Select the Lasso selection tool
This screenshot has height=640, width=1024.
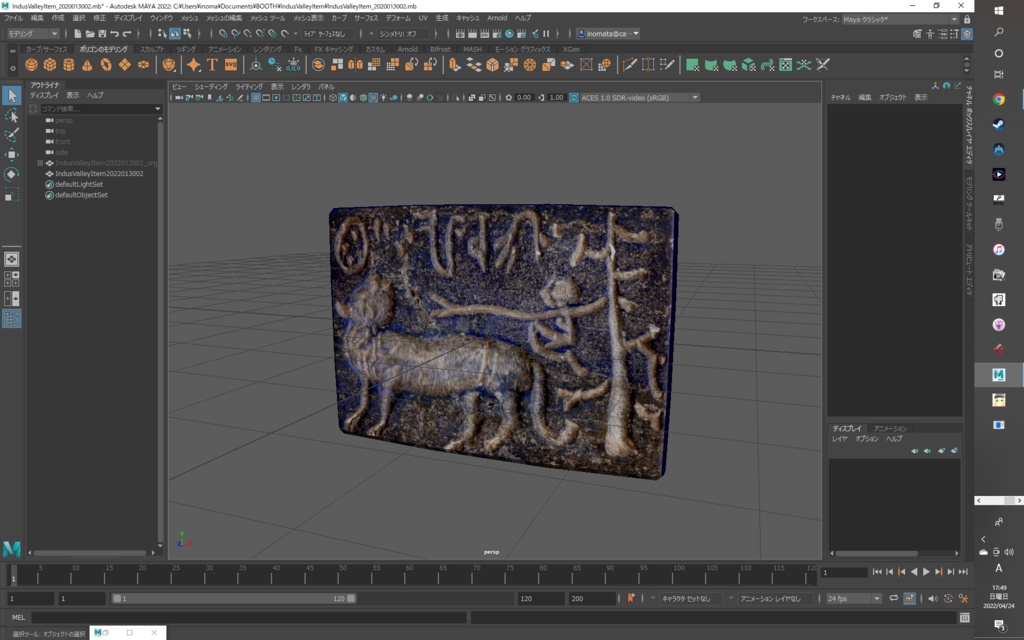tap(12, 116)
